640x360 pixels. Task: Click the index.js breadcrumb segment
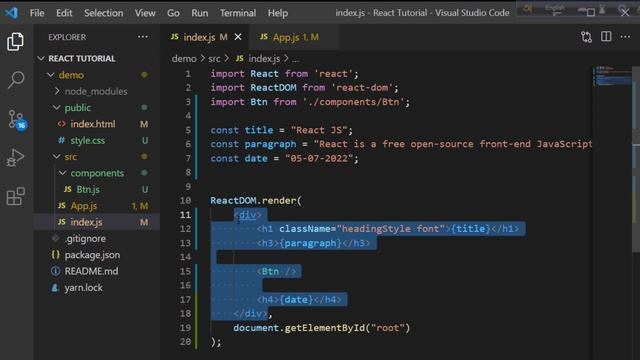click(264, 59)
